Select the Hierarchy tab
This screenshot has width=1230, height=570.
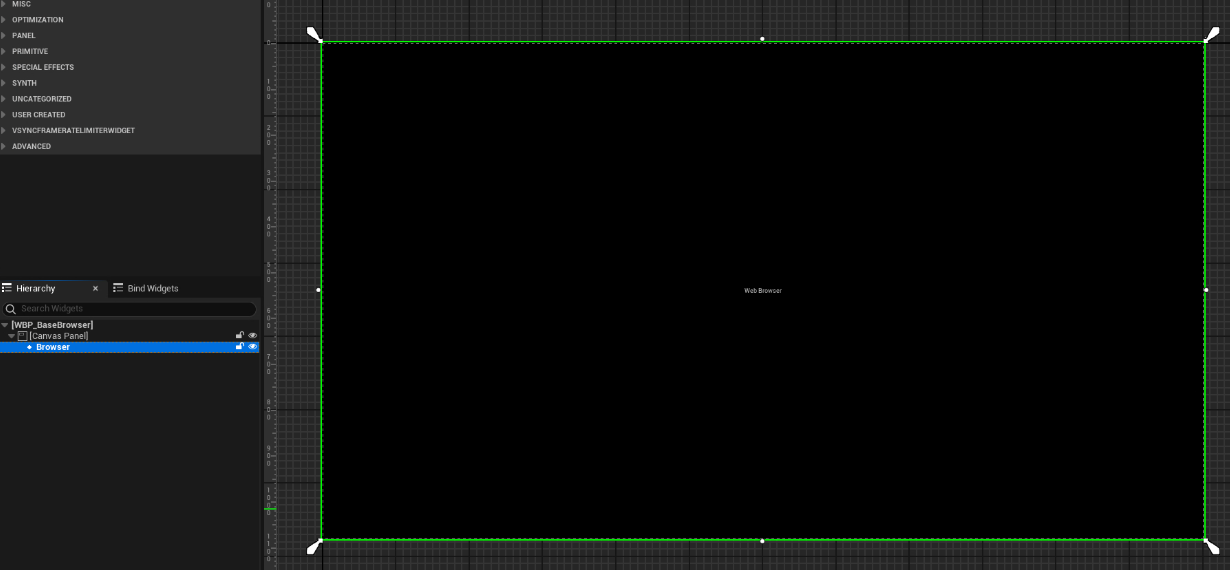pos(35,288)
